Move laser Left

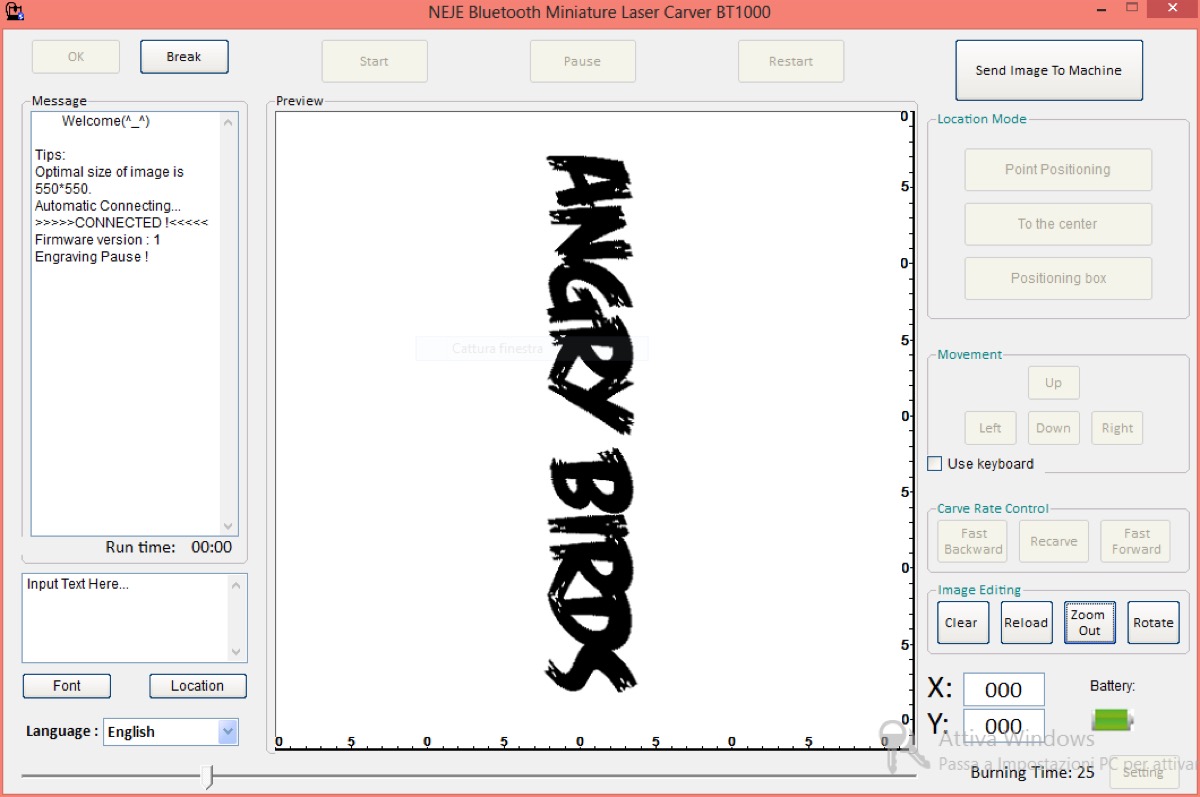coord(990,428)
